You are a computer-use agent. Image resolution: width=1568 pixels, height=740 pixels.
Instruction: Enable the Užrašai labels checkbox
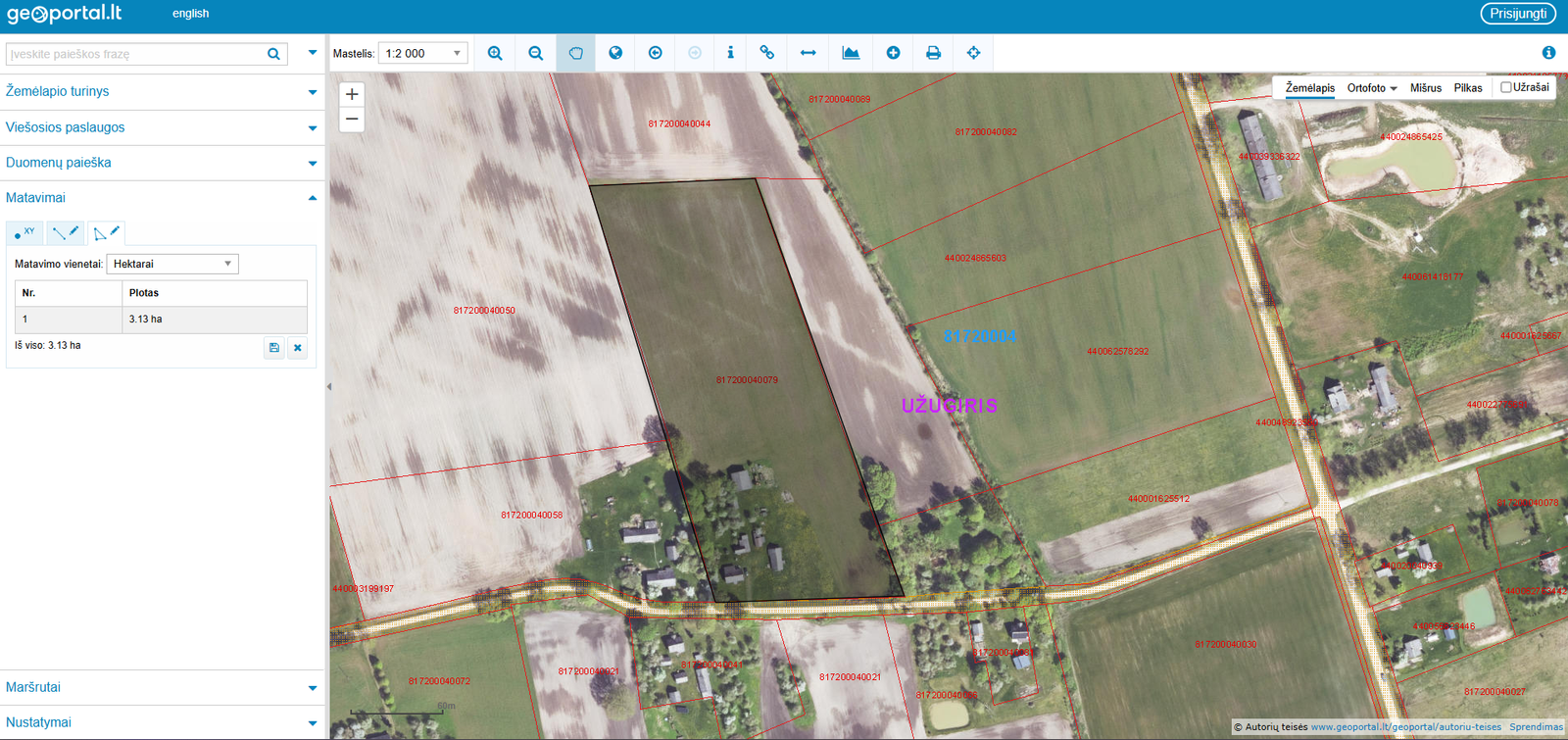pos(1506,87)
